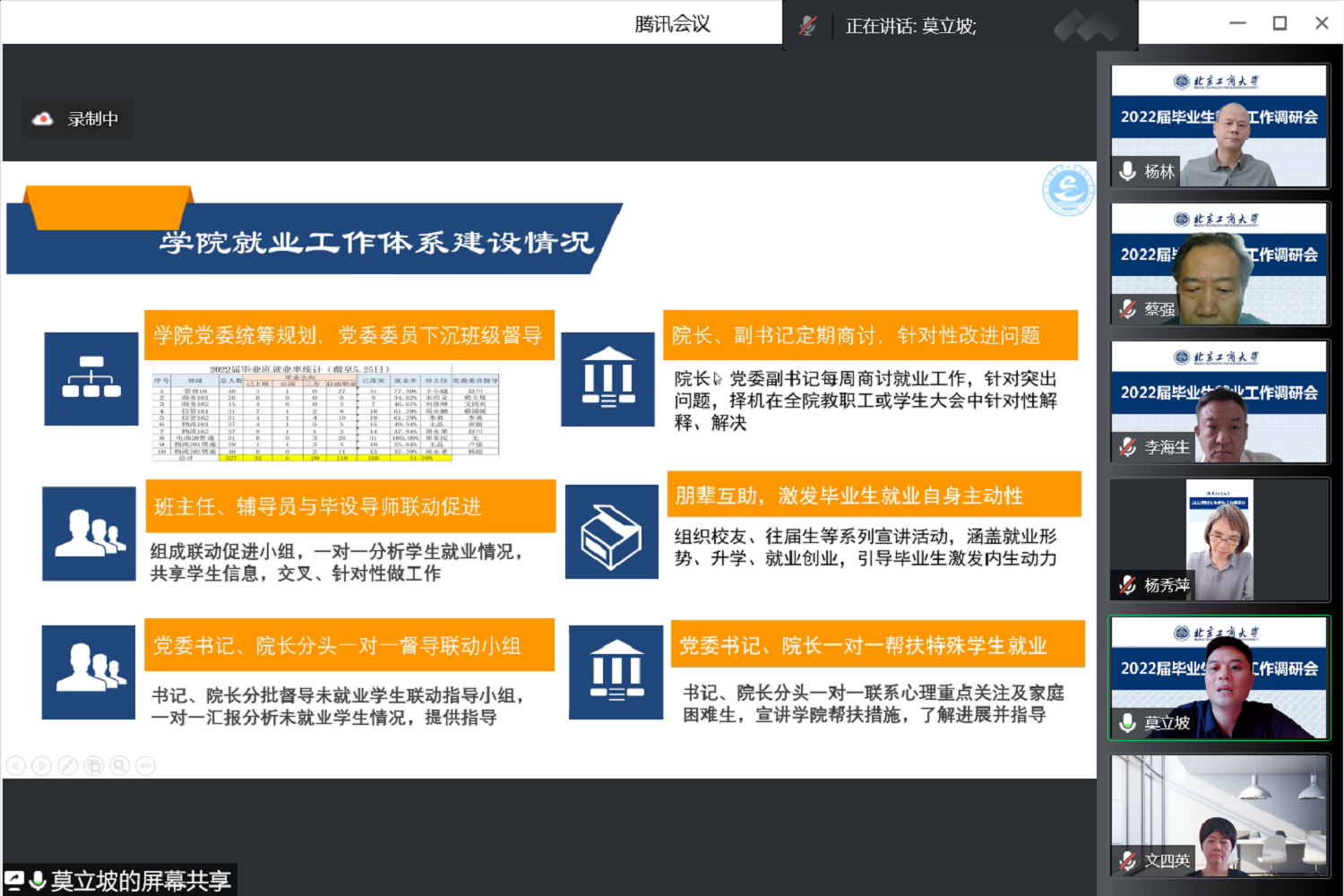Click the next slide arrow in slideshow toolbar

coord(41,765)
